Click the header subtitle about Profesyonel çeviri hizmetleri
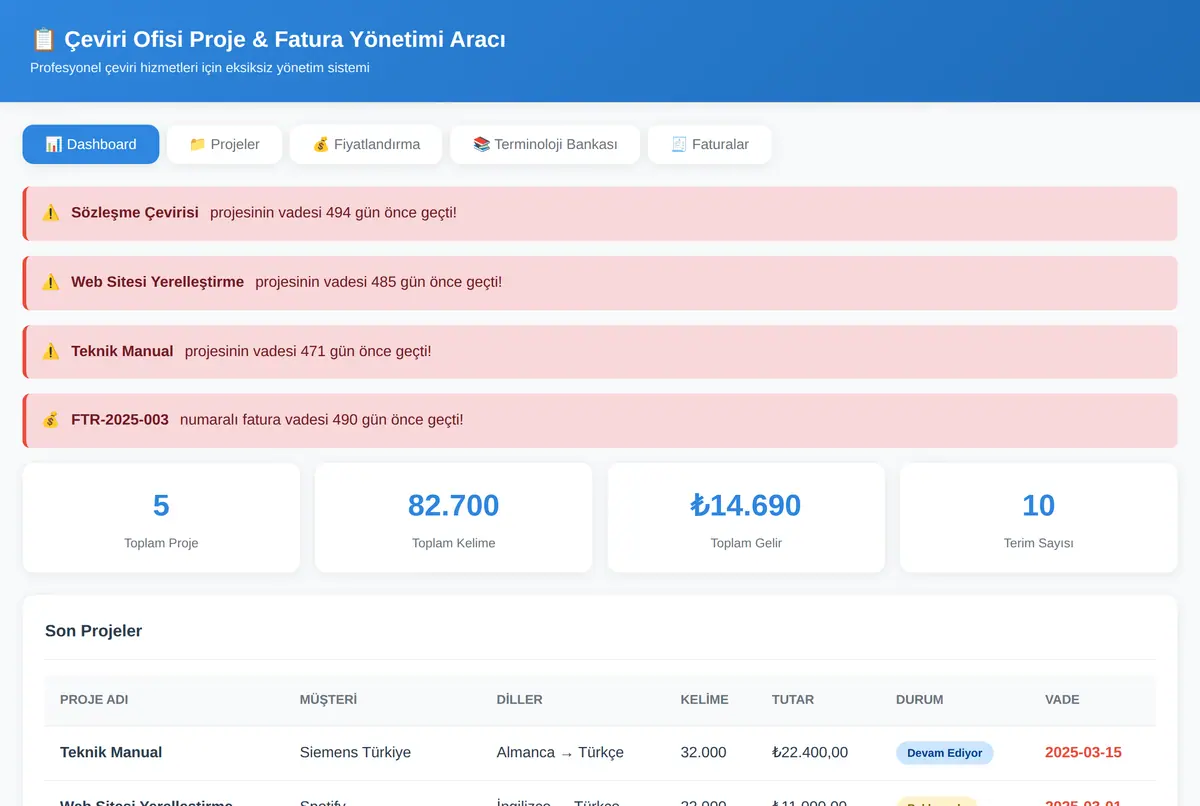The width and height of the screenshot is (1200, 806). [200, 68]
